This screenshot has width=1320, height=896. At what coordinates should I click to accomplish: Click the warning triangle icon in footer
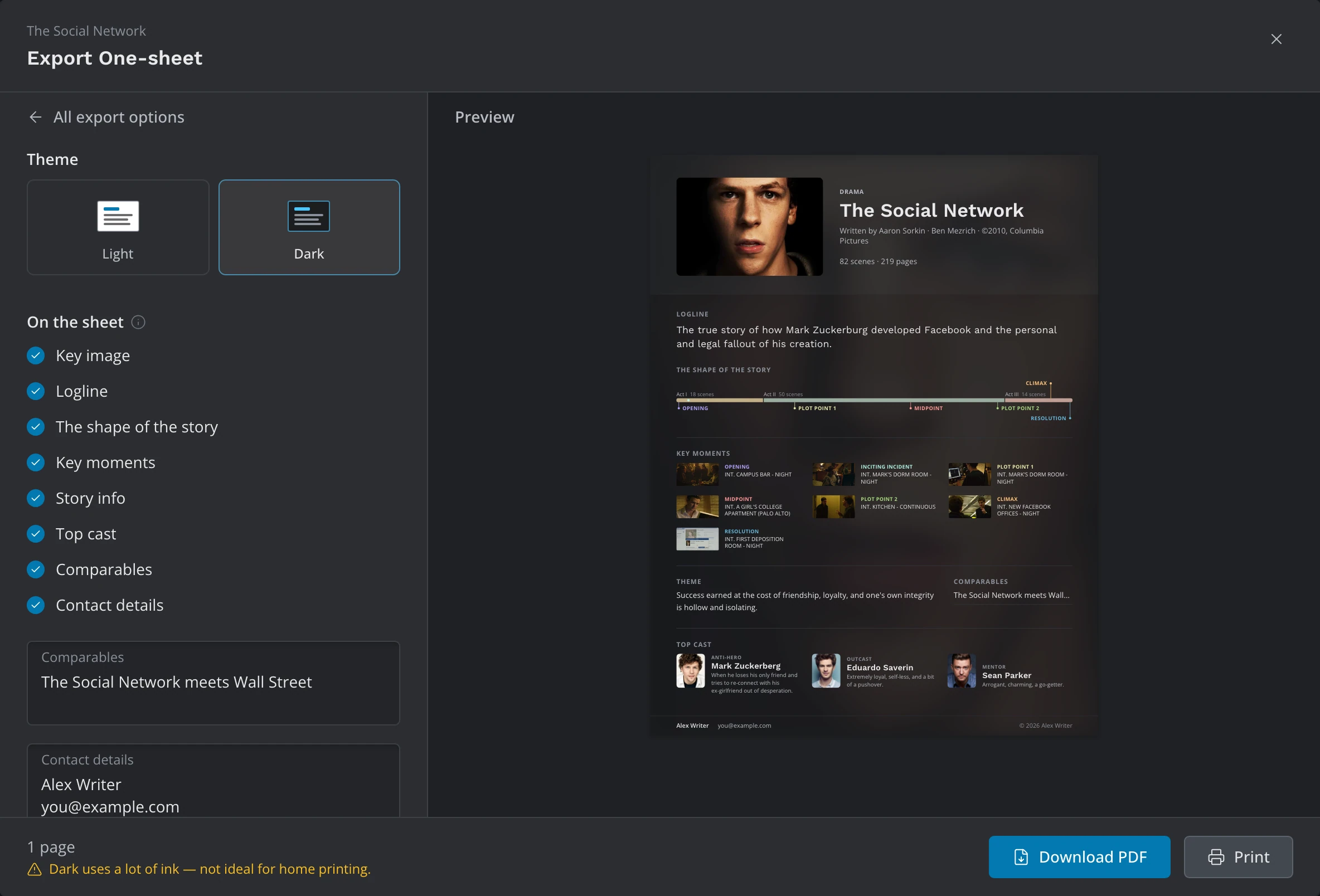(35, 869)
